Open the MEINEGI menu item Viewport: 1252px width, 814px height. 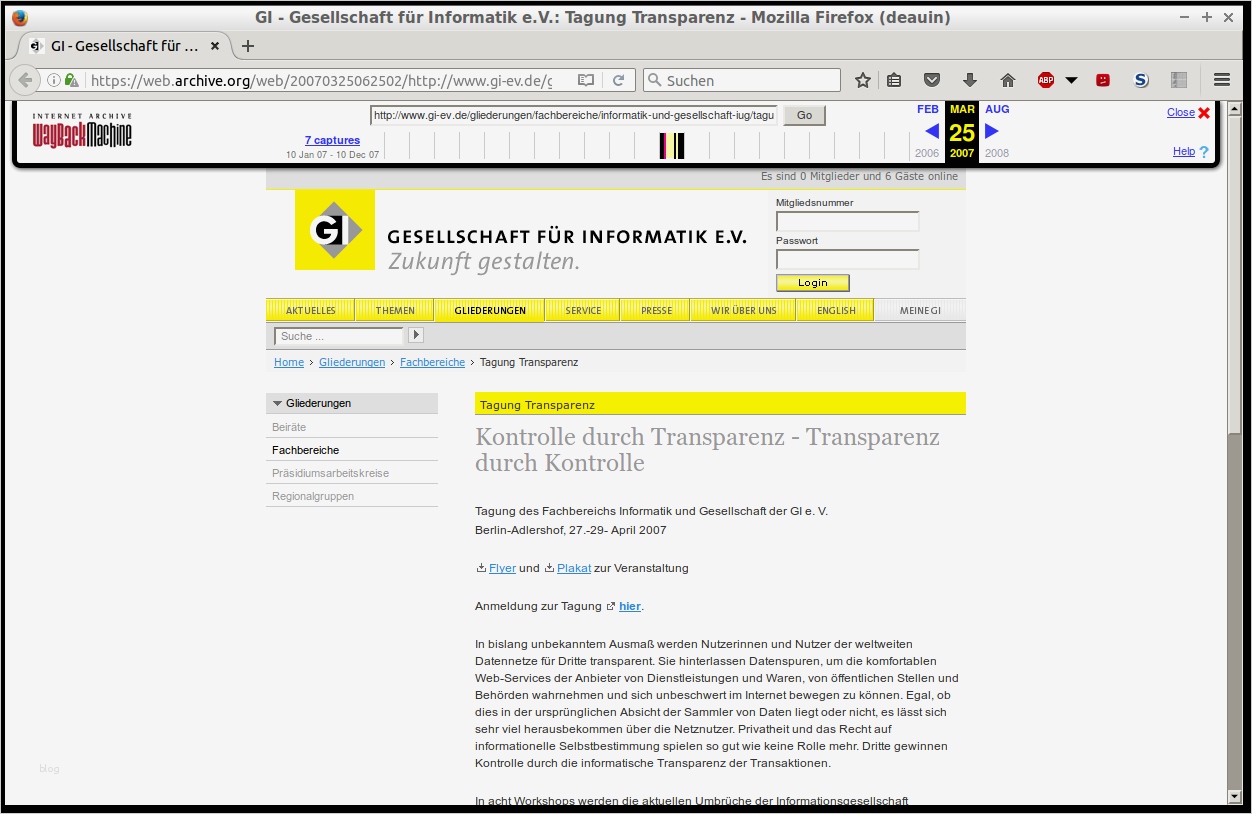point(920,310)
